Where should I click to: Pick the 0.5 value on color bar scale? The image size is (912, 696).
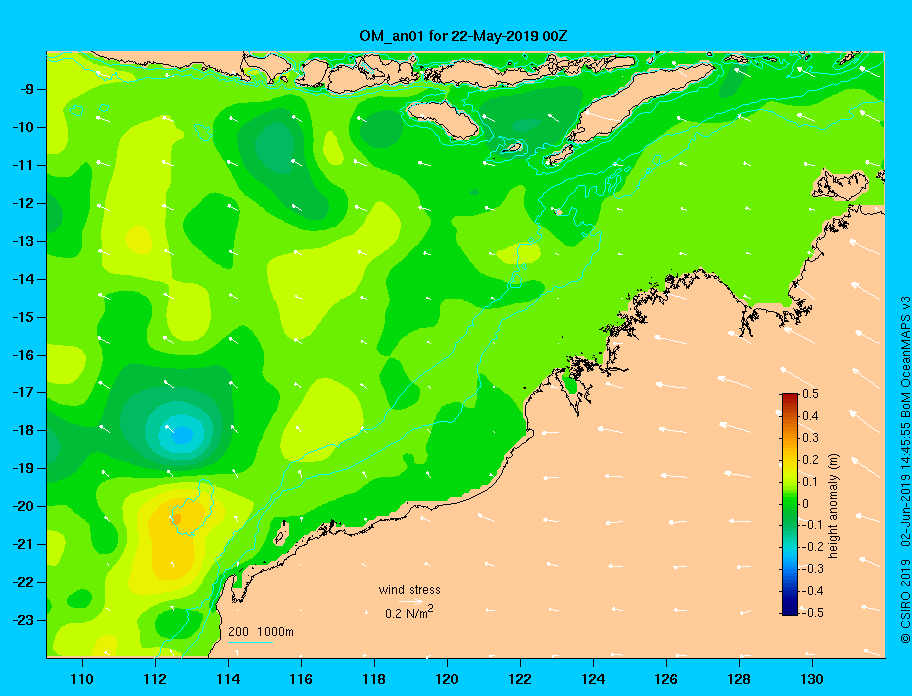(810, 394)
